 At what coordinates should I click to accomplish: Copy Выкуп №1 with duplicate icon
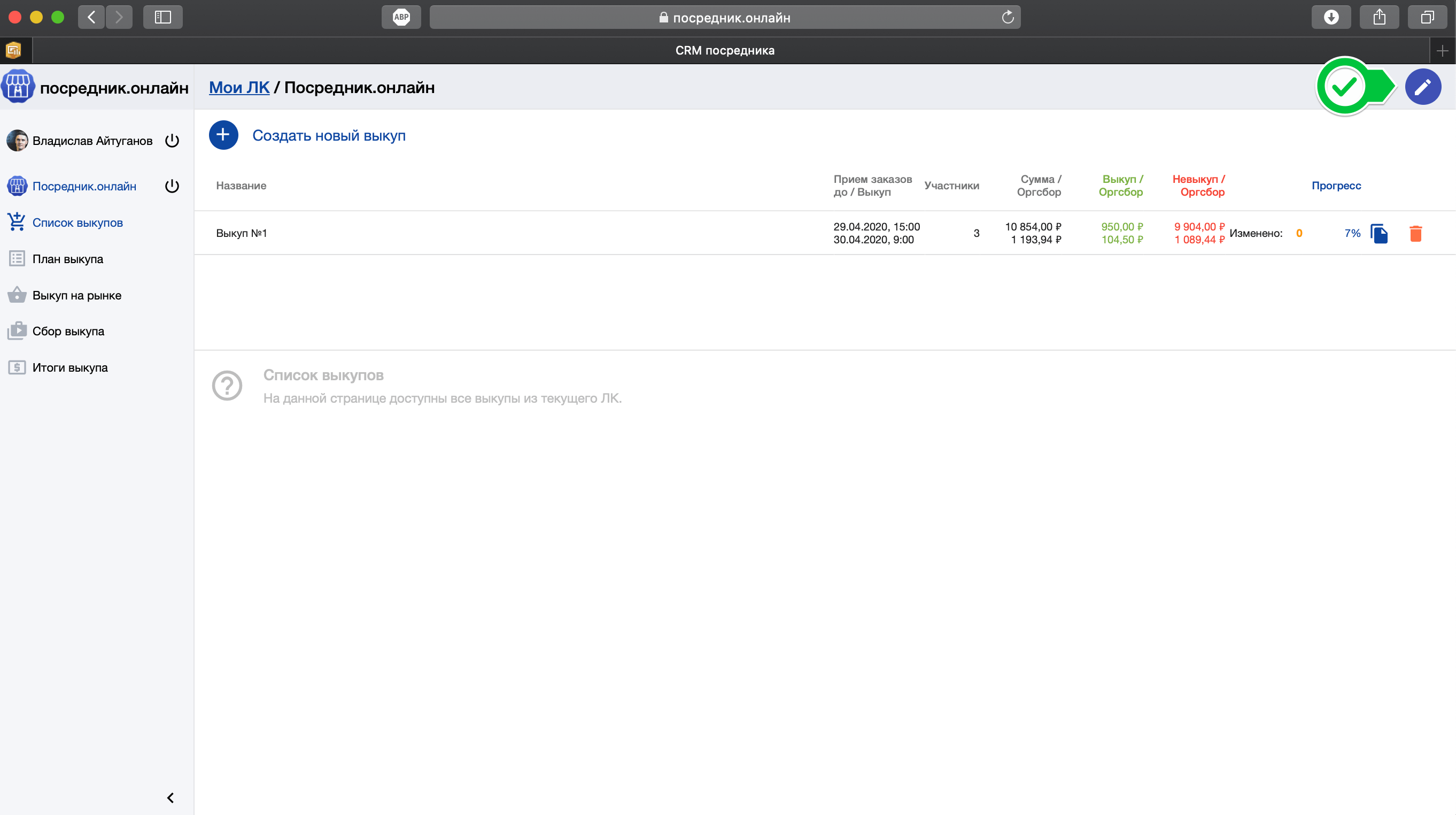(x=1379, y=234)
